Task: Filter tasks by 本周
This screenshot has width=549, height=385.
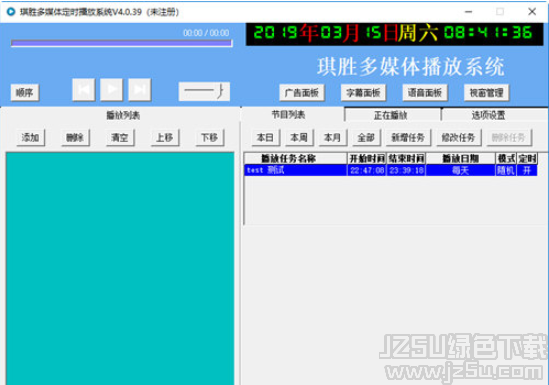Action: point(299,138)
